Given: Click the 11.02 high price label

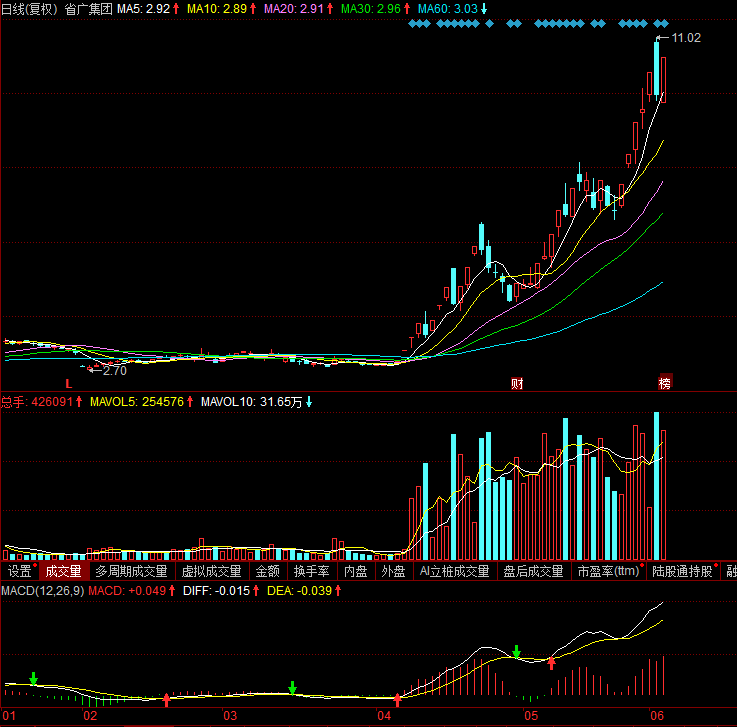Looking at the screenshot, I should 686,38.
